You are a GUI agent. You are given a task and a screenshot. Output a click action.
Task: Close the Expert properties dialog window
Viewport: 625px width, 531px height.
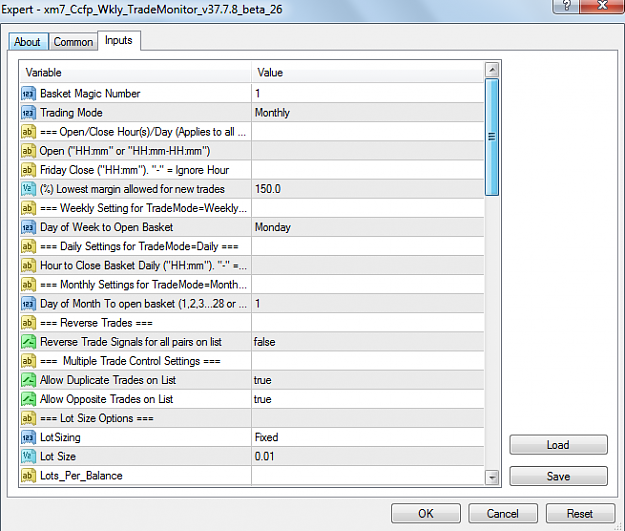[x=602, y=5]
